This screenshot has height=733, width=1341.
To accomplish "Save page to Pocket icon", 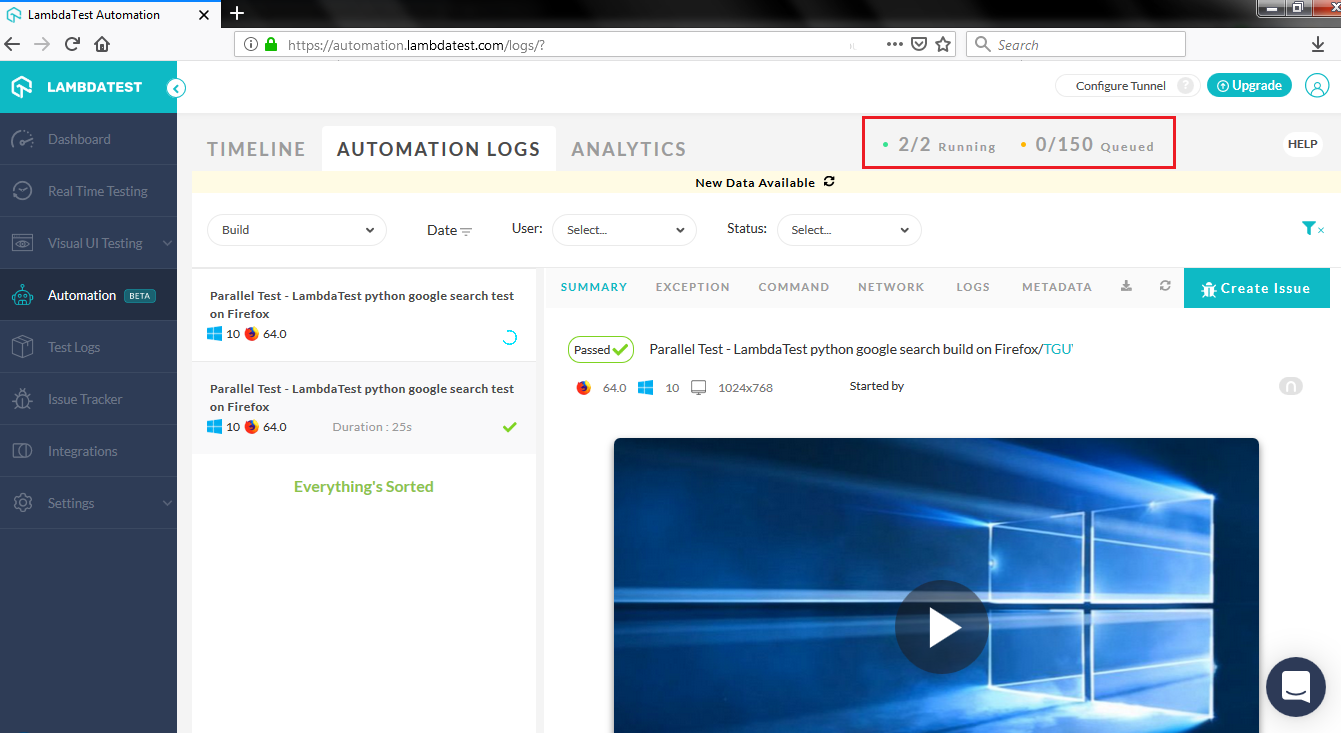I will (919, 44).
